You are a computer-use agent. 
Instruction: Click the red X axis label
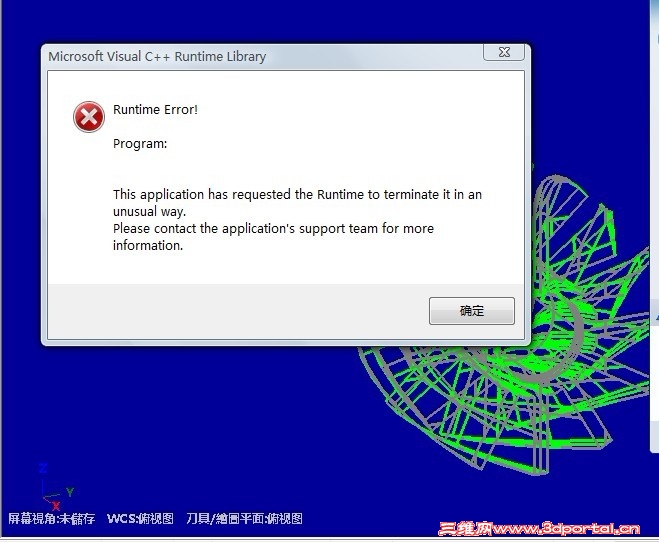click(x=55, y=505)
